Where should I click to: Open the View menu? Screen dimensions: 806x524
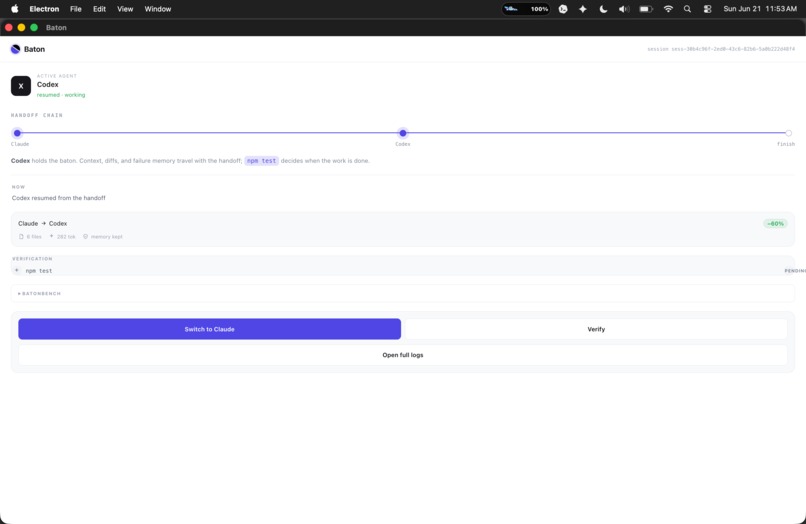point(125,9)
